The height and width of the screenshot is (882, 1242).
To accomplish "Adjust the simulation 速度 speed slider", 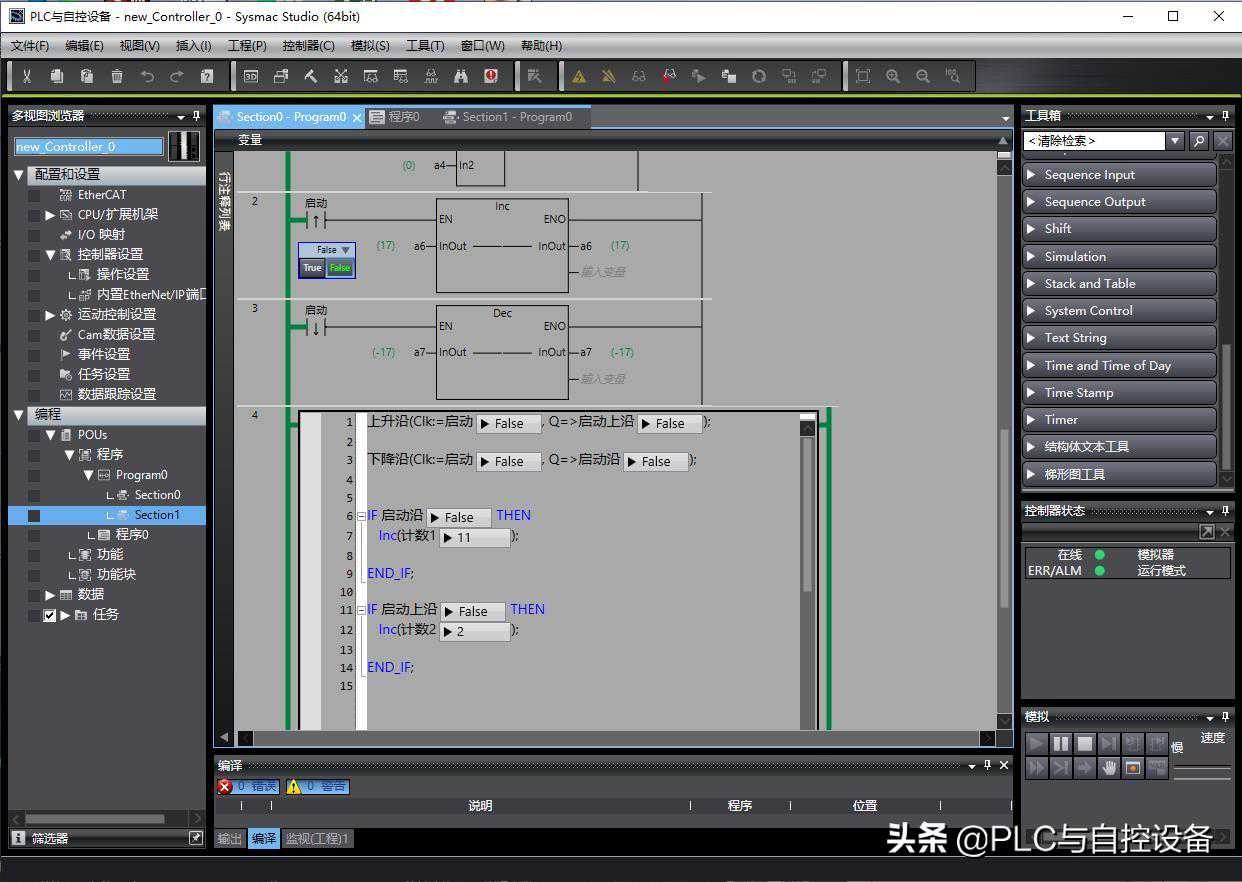I will [x=1202, y=770].
